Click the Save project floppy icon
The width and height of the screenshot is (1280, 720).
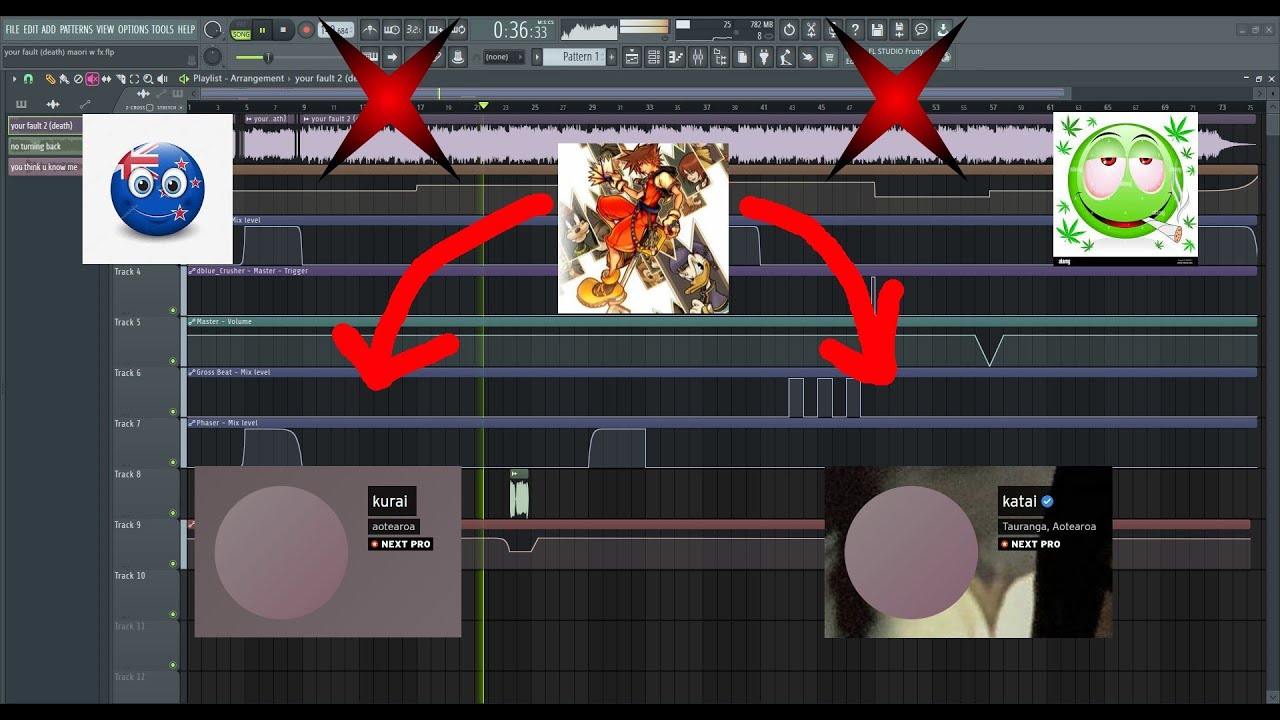(x=877, y=30)
